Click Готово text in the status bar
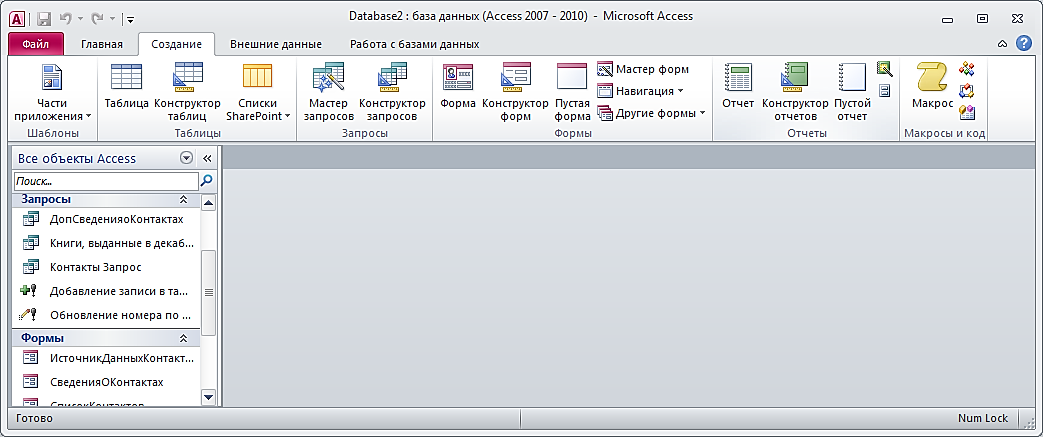 point(35,418)
